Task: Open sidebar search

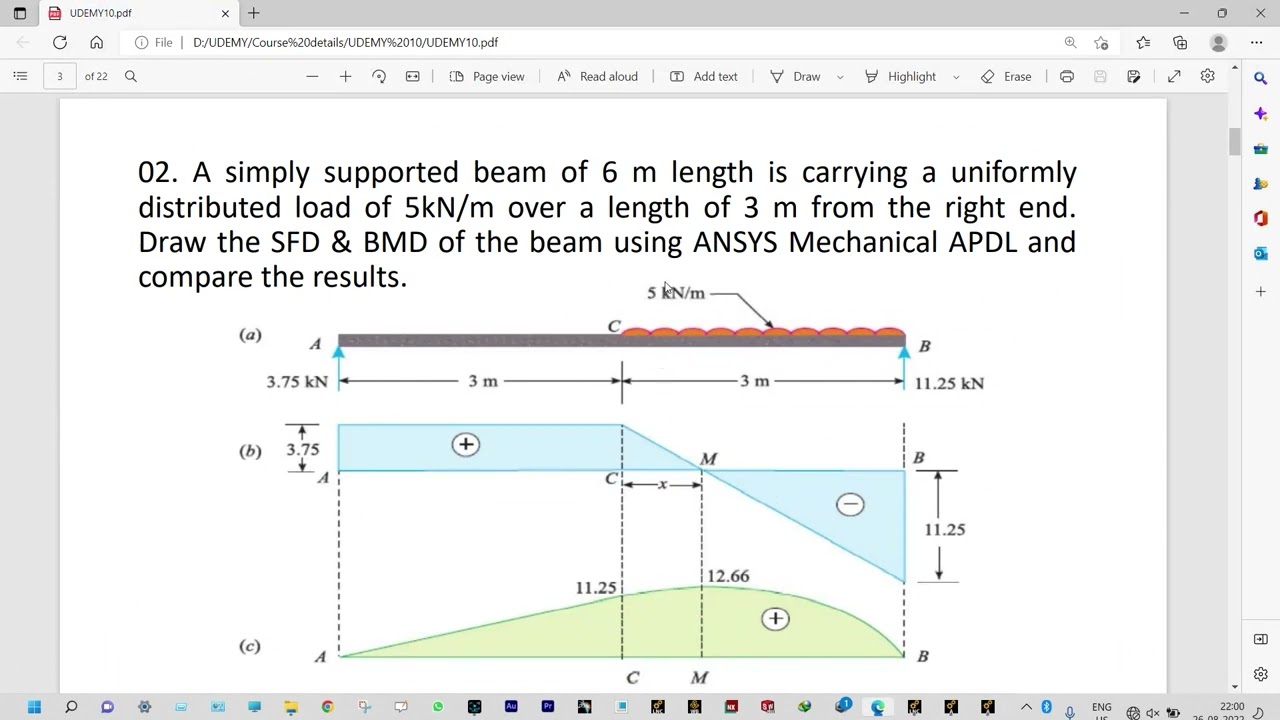Action: [x=1260, y=77]
